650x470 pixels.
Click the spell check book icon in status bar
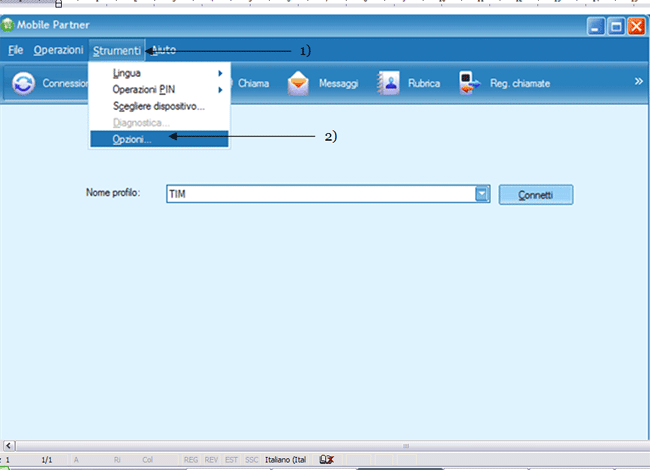(326, 459)
